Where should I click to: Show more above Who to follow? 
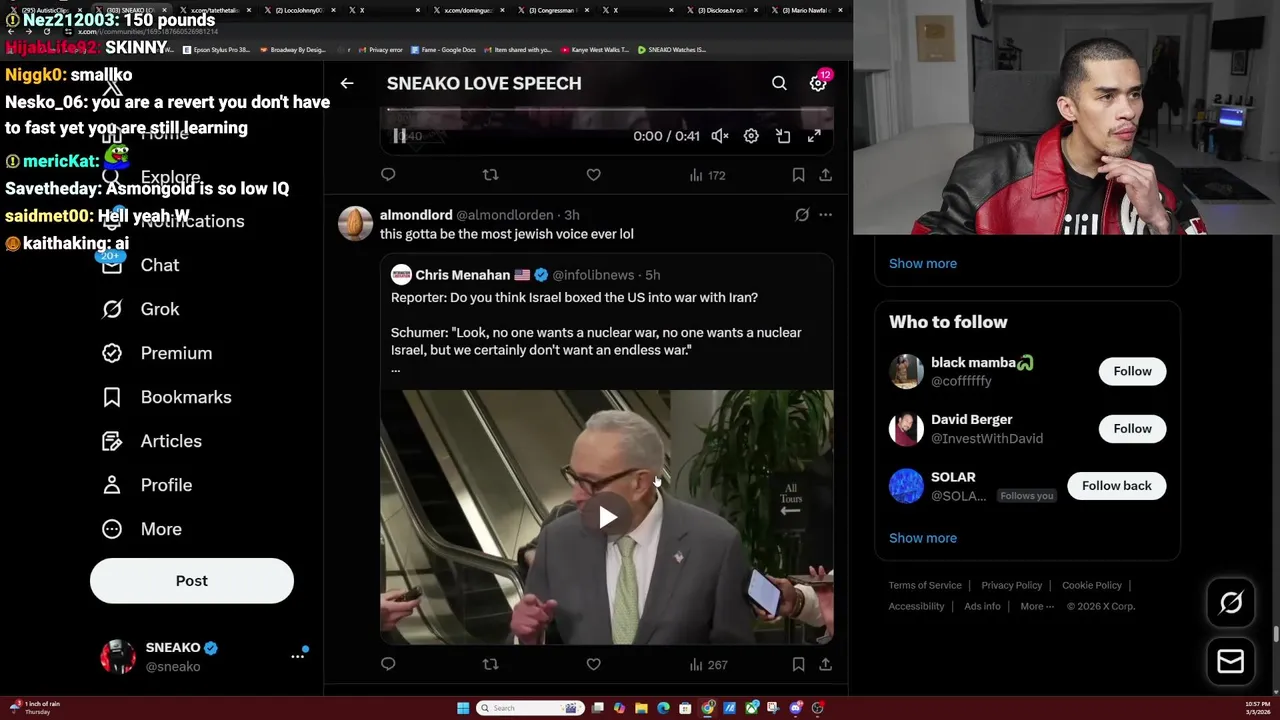[x=923, y=264]
